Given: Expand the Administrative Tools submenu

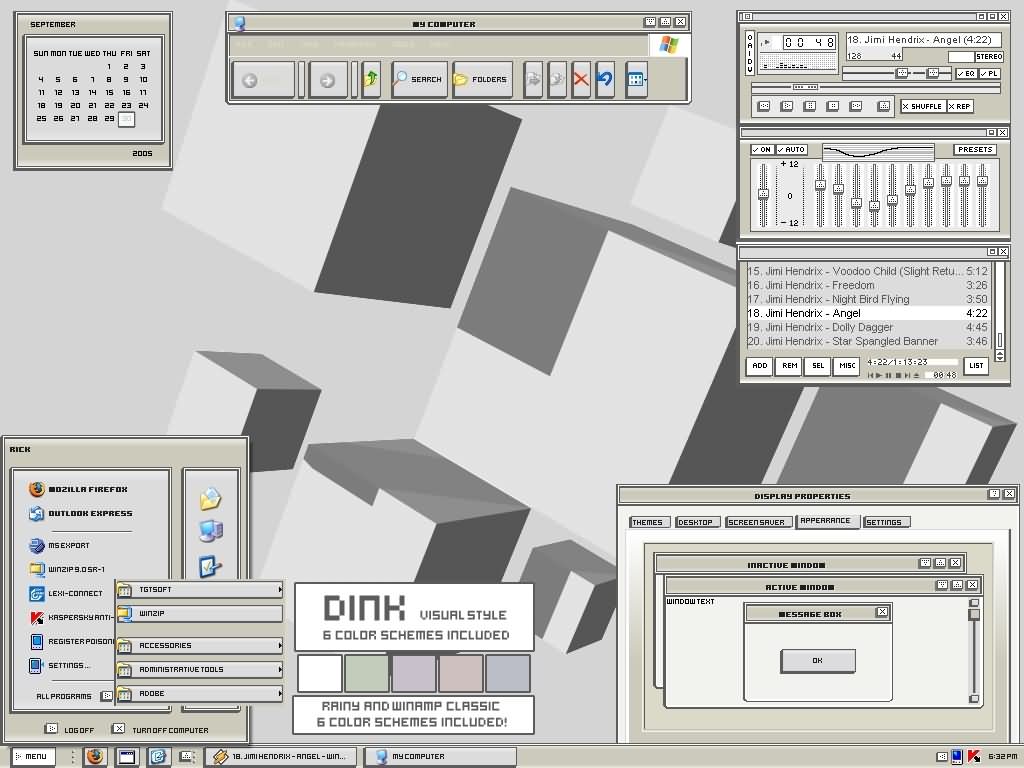Looking at the screenshot, I should (x=200, y=669).
